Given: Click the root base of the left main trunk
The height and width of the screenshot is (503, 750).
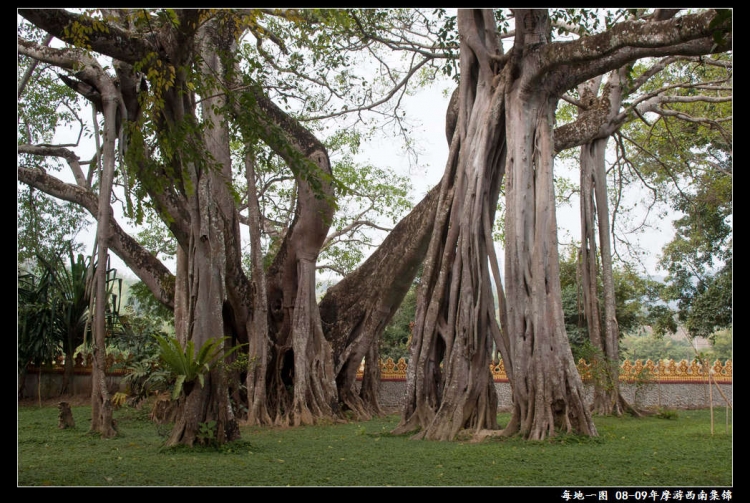Looking at the screenshot, I should tap(203, 421).
